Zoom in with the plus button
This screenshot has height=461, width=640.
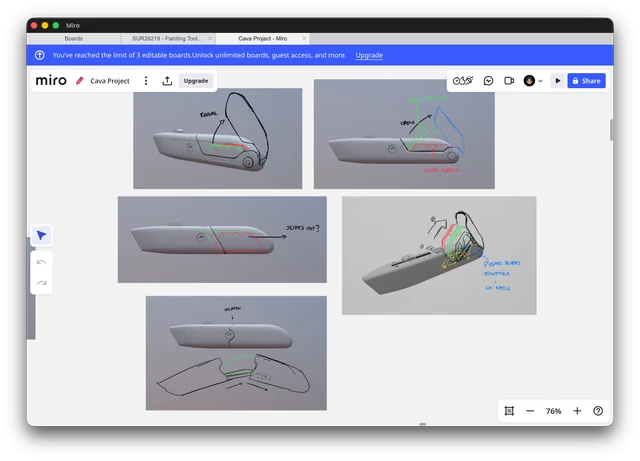pos(577,411)
